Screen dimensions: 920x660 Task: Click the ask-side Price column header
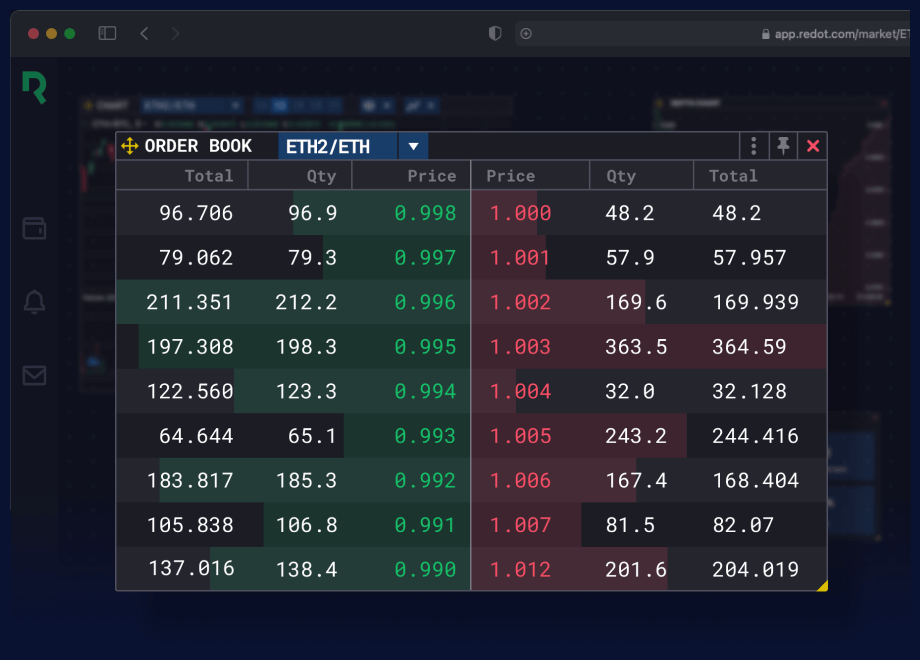510,176
